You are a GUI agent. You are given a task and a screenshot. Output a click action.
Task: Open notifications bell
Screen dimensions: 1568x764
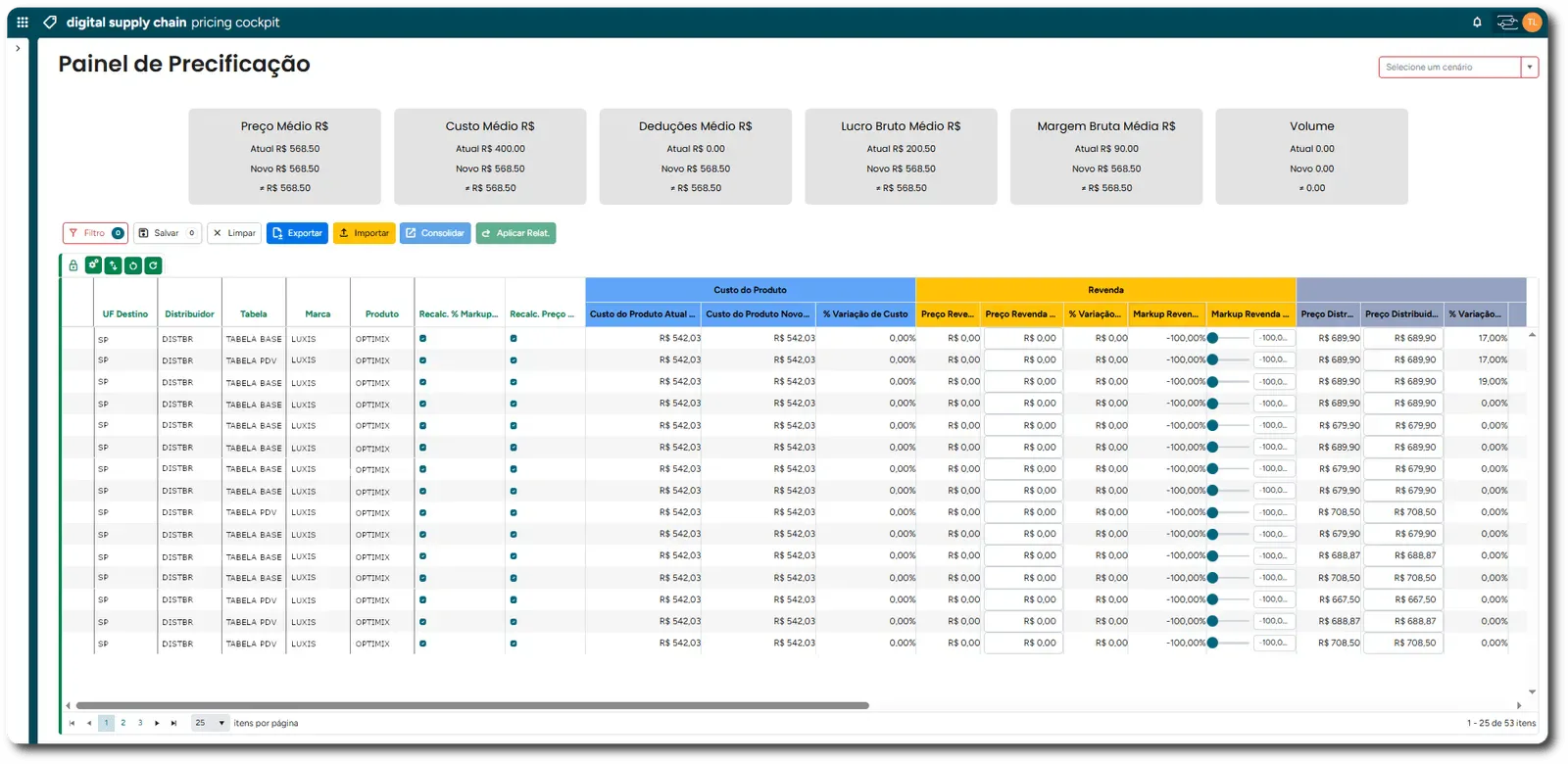click(1477, 22)
